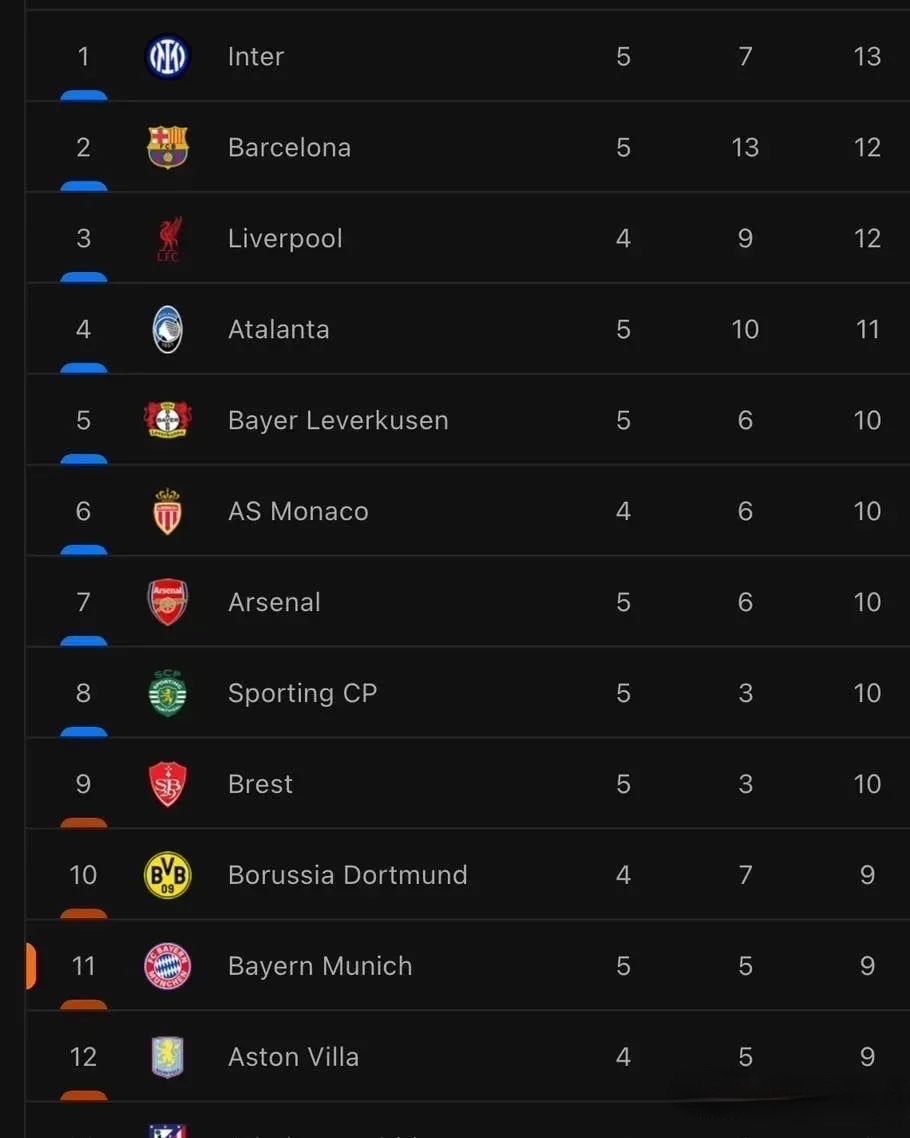Open the Barcelona team name link
910x1138 pixels.
coord(289,148)
